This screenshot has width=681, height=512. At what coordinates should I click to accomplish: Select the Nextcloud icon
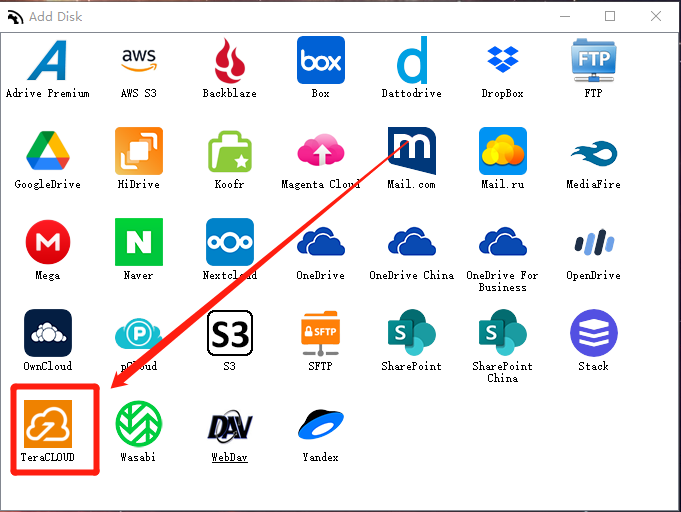click(230, 242)
